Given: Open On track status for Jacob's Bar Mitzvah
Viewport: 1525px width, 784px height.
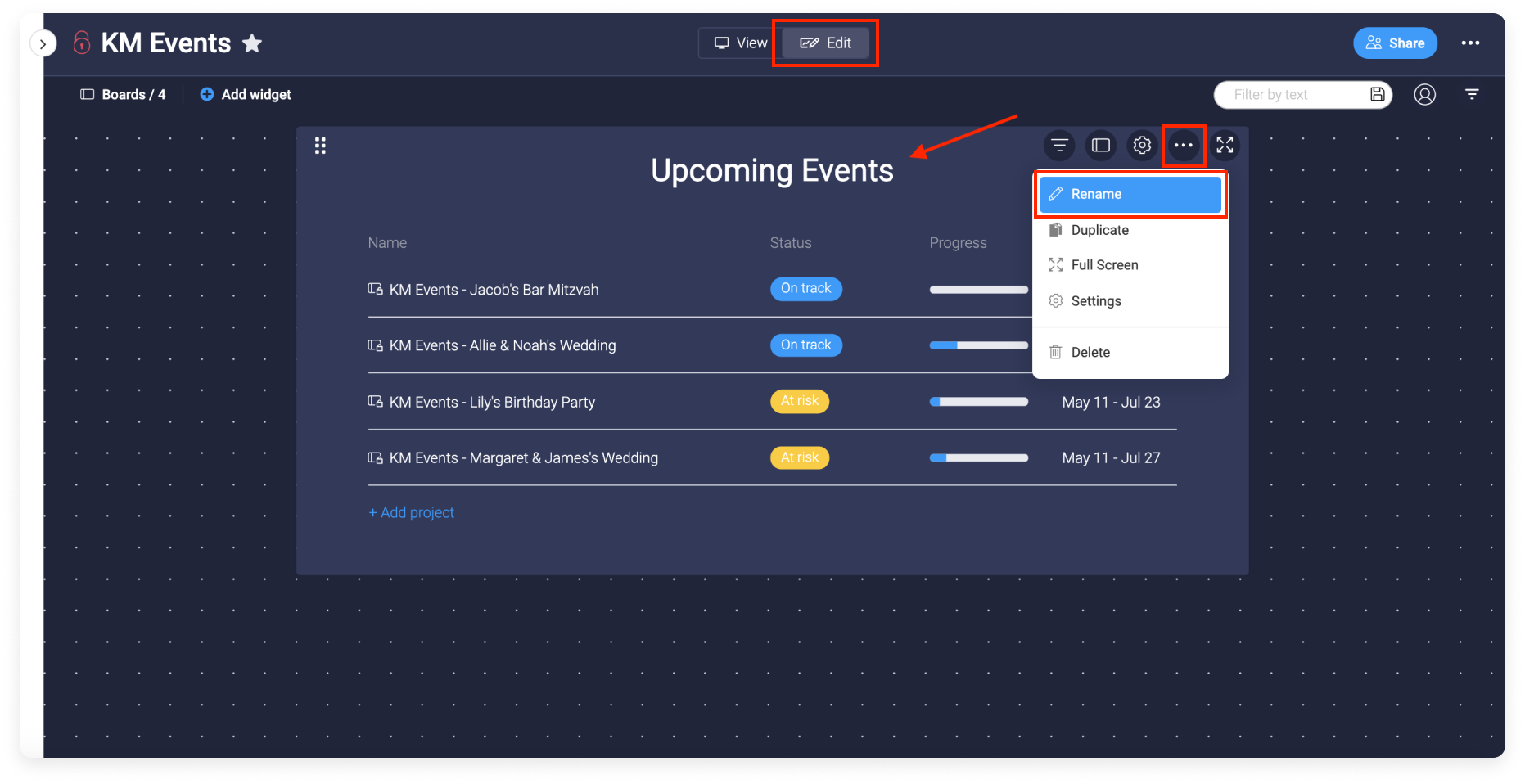Looking at the screenshot, I should [805, 289].
